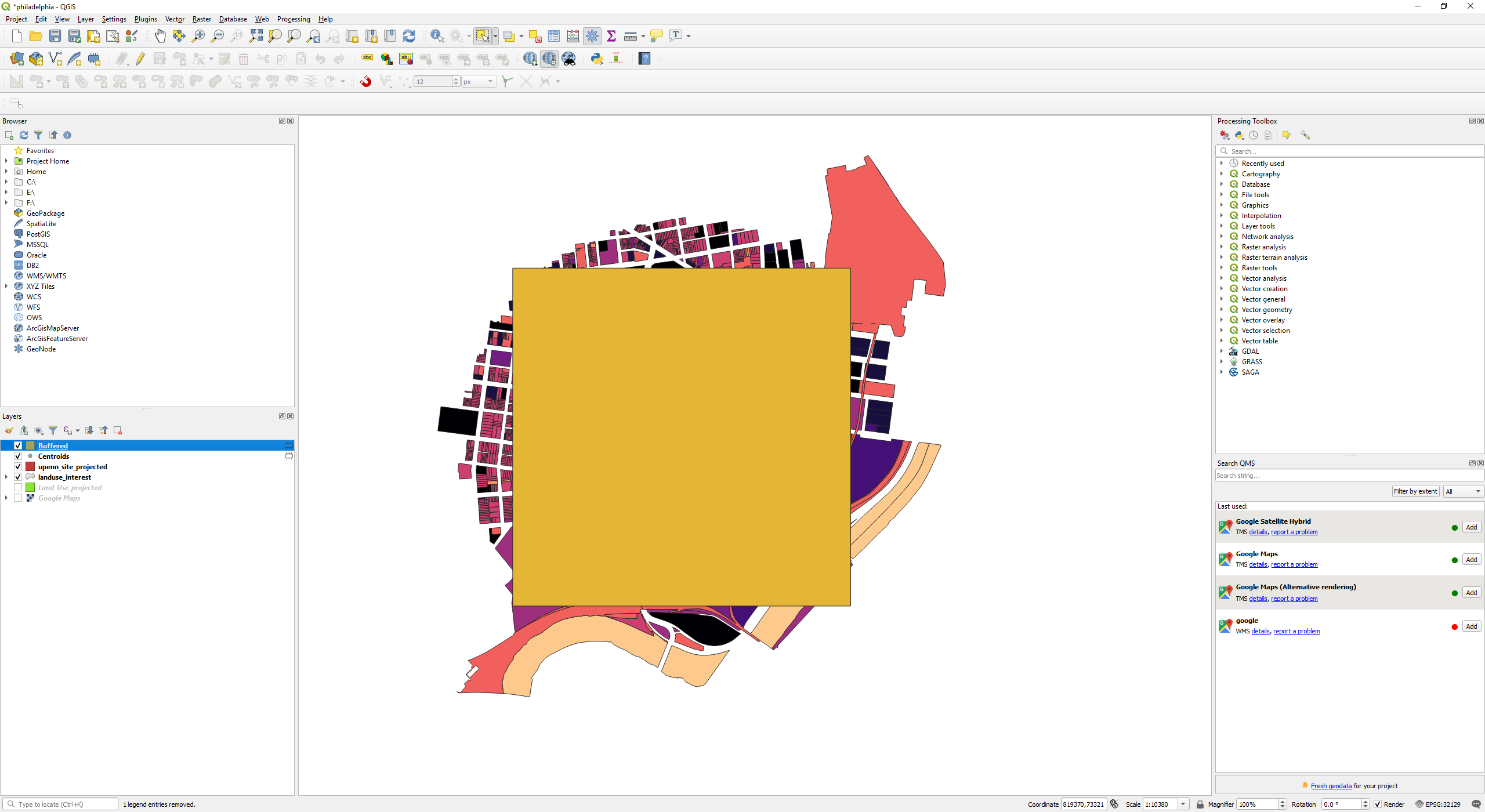This screenshot has width=1485, height=812.
Task: Open the Processing menu
Action: click(294, 19)
